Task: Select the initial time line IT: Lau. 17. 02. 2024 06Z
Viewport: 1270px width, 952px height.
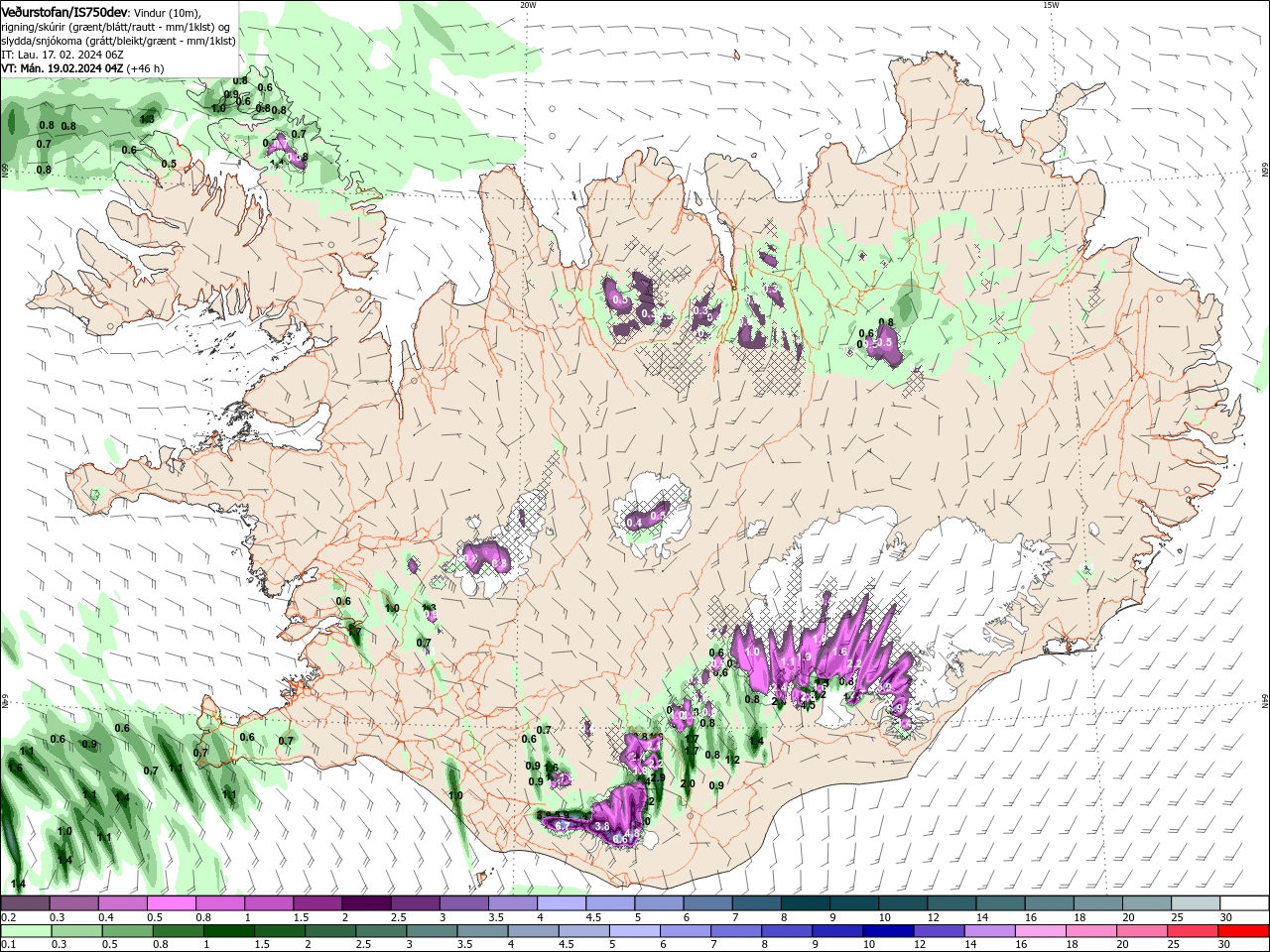Action: click(63, 55)
